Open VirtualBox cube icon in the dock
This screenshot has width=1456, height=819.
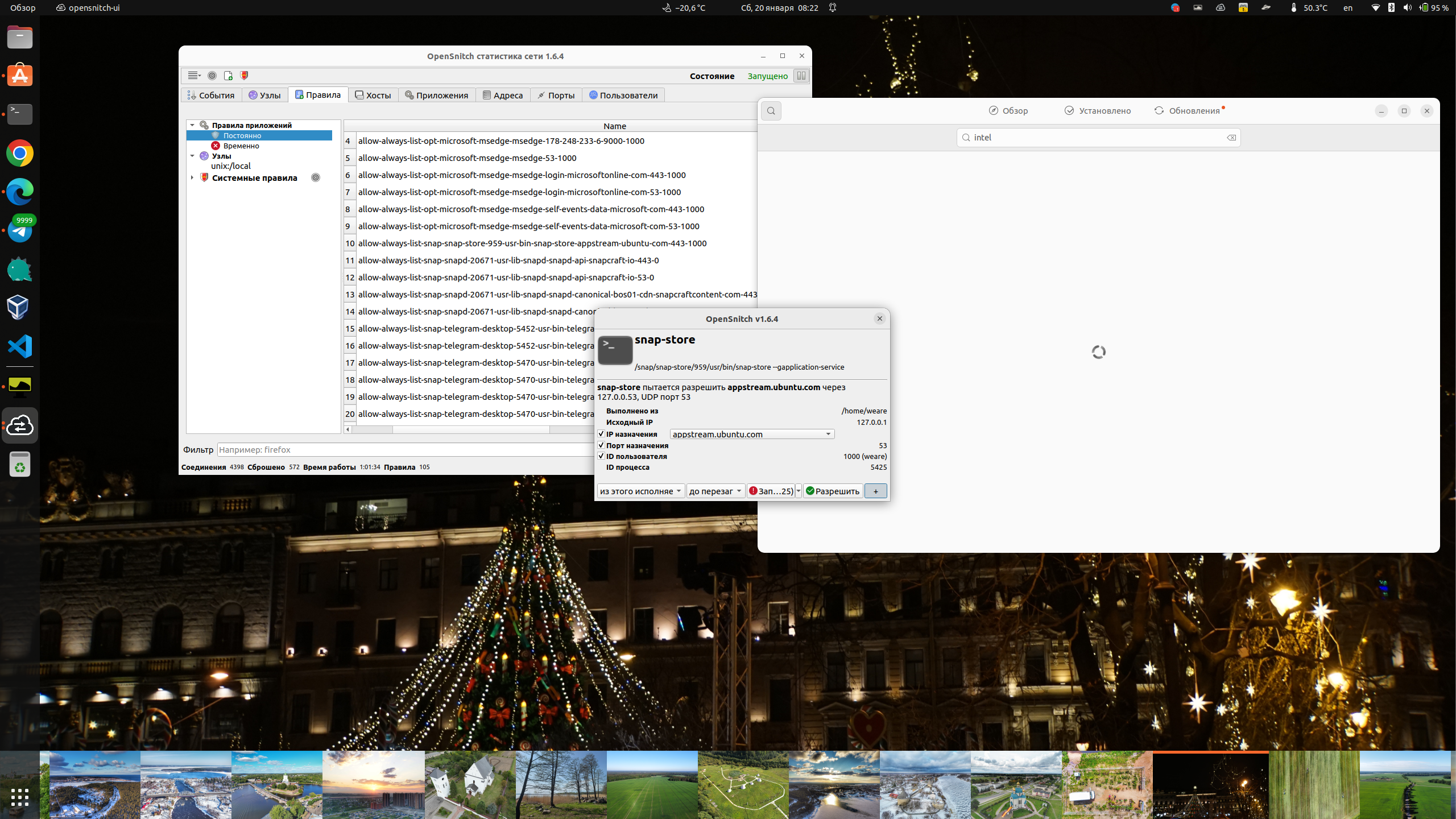tap(18, 307)
